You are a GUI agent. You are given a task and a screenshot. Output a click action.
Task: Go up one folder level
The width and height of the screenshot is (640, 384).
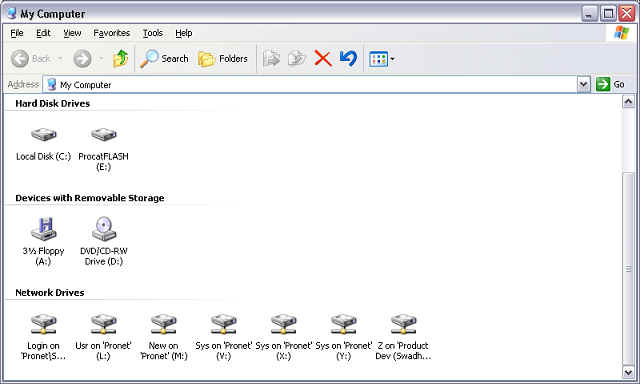click(120, 59)
